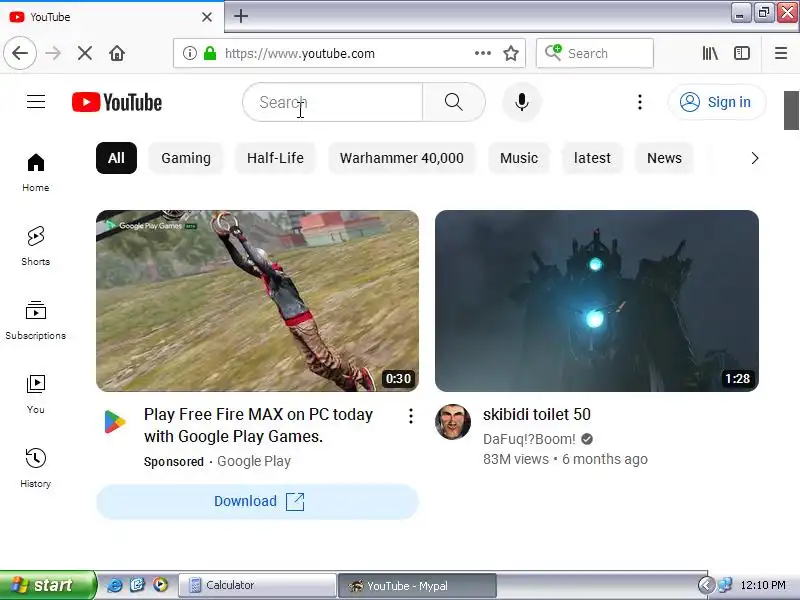The image size is (800, 600).
Task: Open Subscriptions in the sidebar
Action: 36,320
